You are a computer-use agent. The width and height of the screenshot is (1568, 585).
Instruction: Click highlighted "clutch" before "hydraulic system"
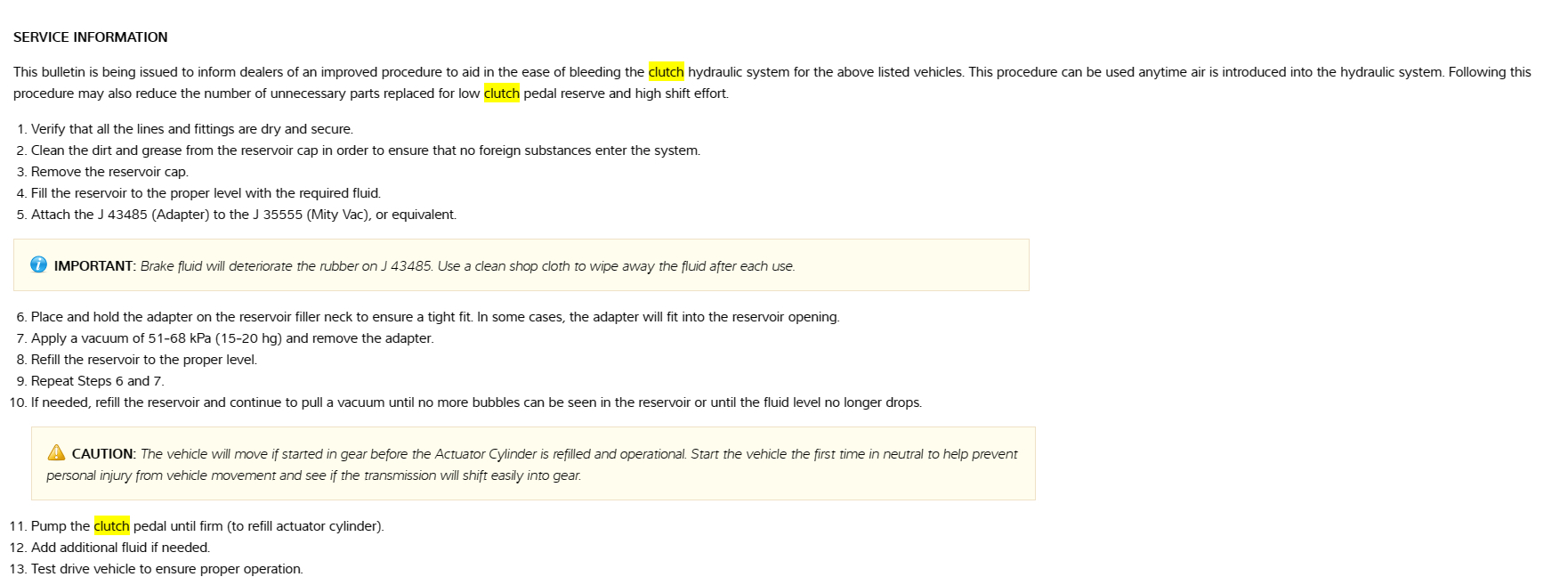pos(666,72)
